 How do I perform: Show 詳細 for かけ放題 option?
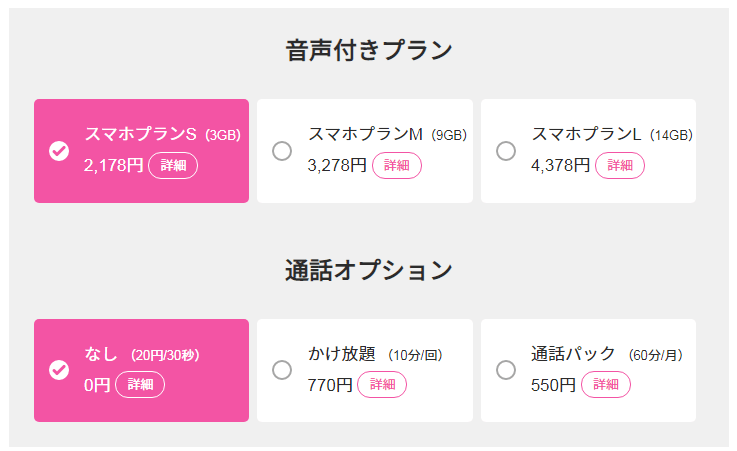tap(382, 385)
